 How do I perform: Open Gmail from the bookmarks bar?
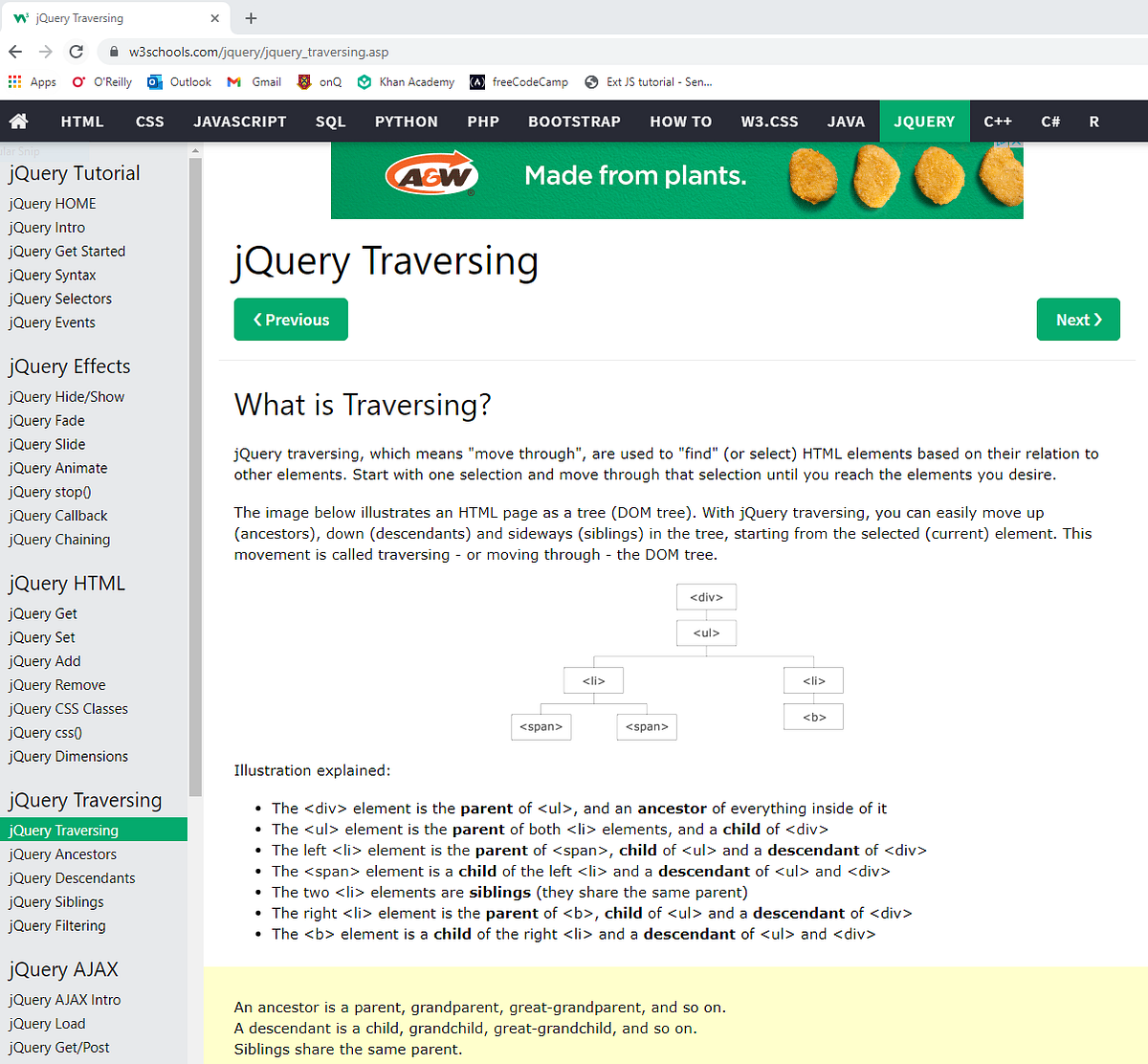point(254,82)
